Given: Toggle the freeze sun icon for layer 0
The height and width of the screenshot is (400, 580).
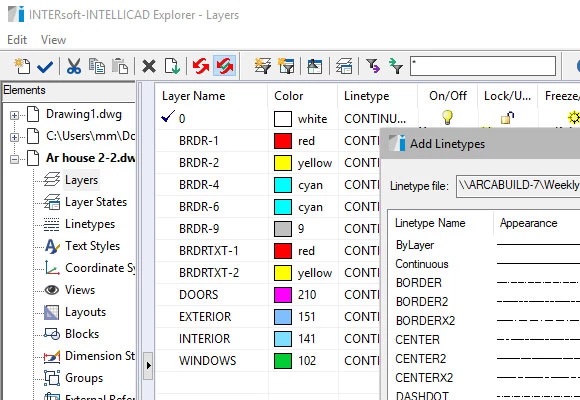Looking at the screenshot, I should (574, 118).
